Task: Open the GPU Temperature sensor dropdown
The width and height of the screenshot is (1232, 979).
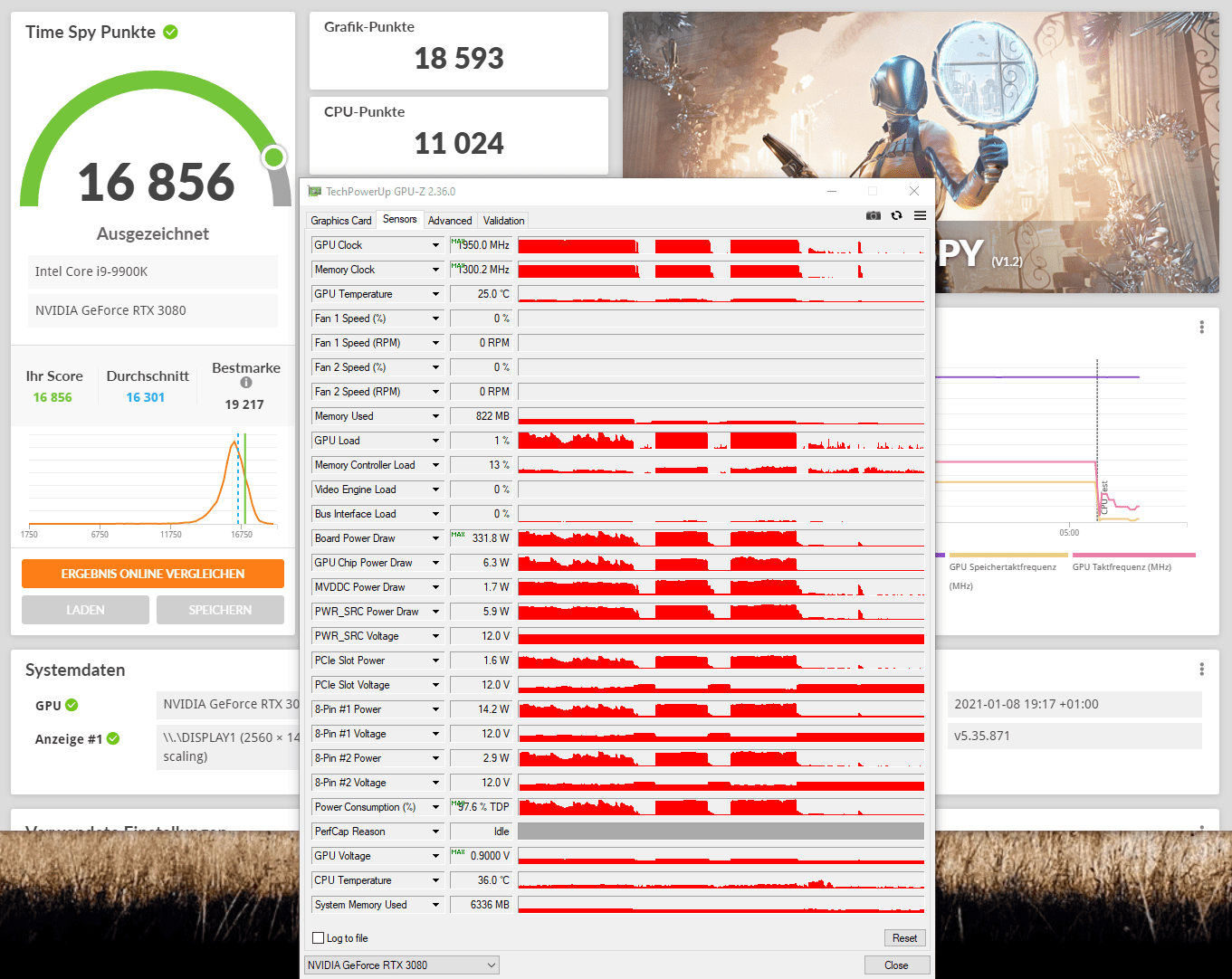Action: click(x=435, y=294)
